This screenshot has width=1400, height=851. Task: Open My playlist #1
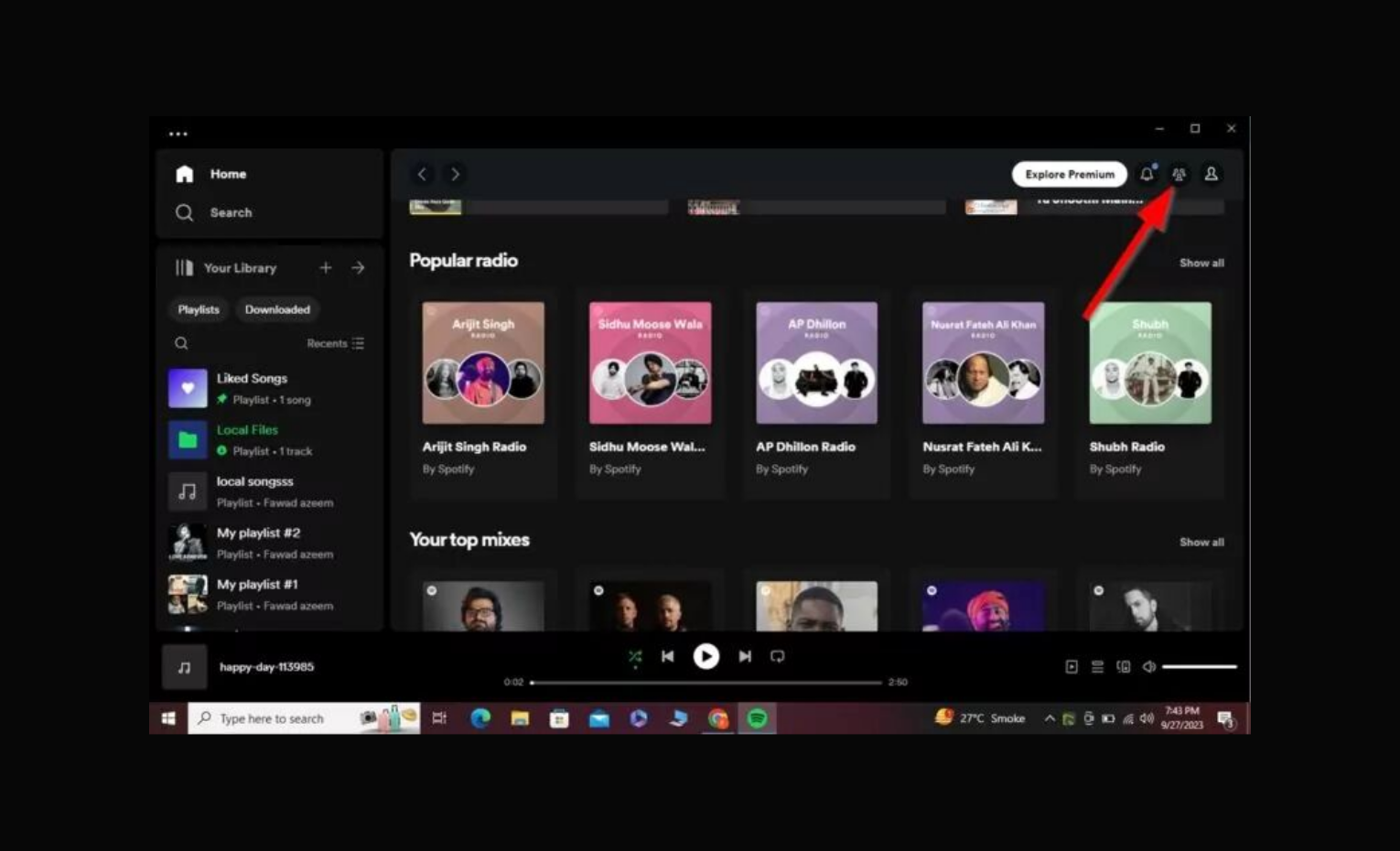tap(269, 595)
